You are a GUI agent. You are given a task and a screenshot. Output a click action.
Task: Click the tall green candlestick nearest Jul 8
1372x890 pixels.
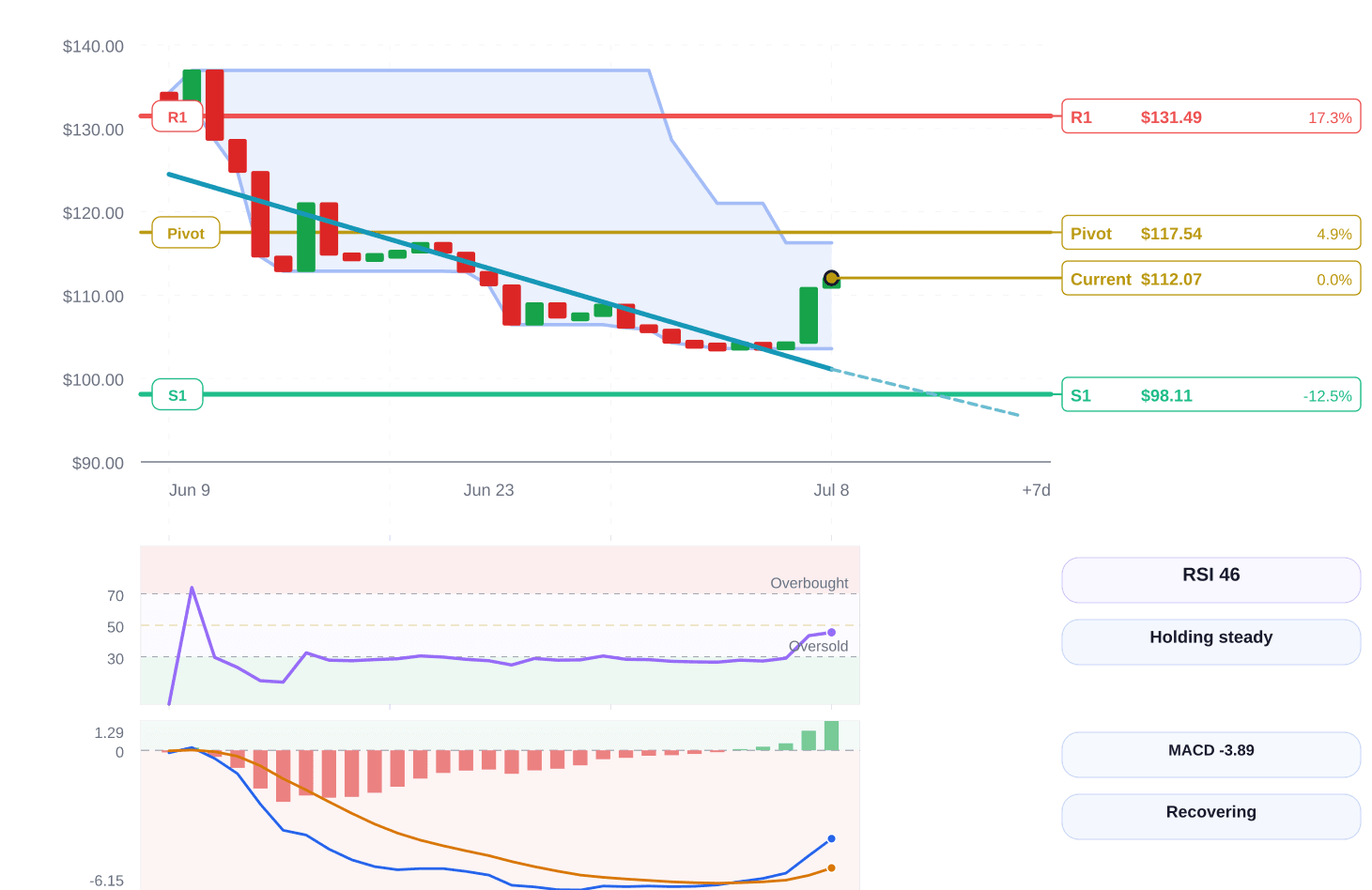pos(809,315)
